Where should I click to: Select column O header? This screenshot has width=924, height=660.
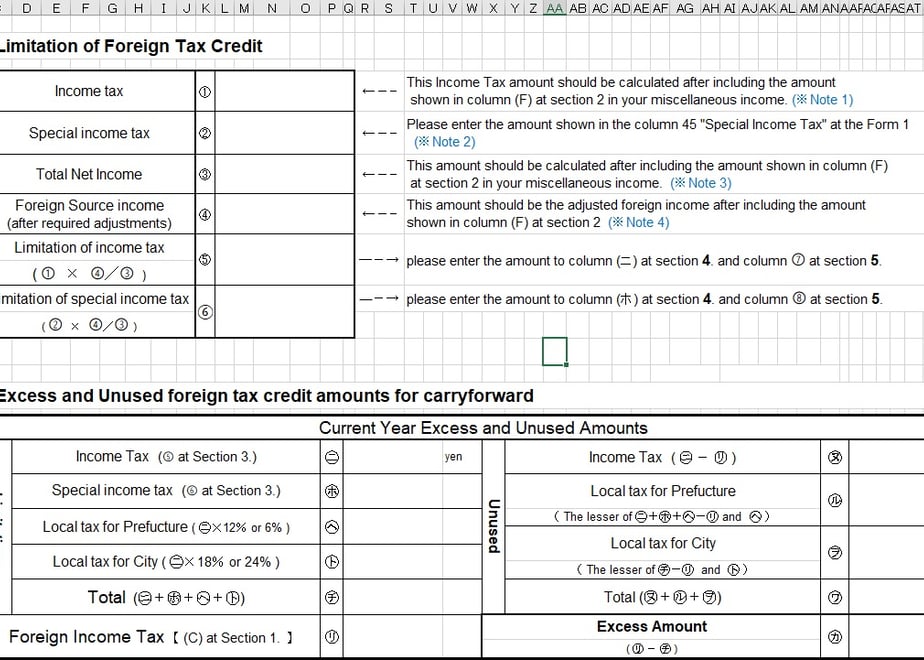pos(305,8)
